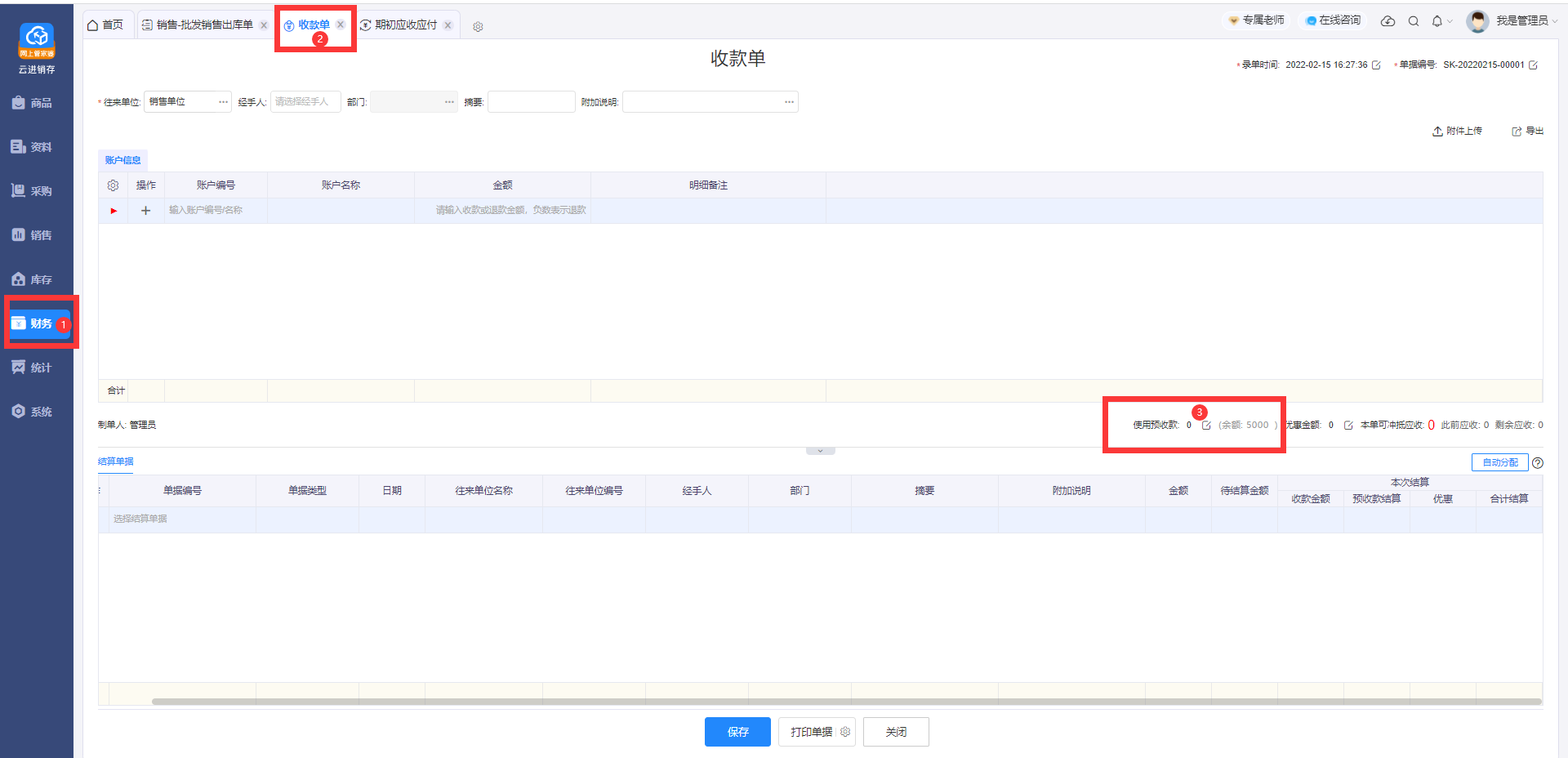Viewport: 1568px width, 758px height.
Task: Click the help question mark beside 自动分配
Action: click(1538, 463)
